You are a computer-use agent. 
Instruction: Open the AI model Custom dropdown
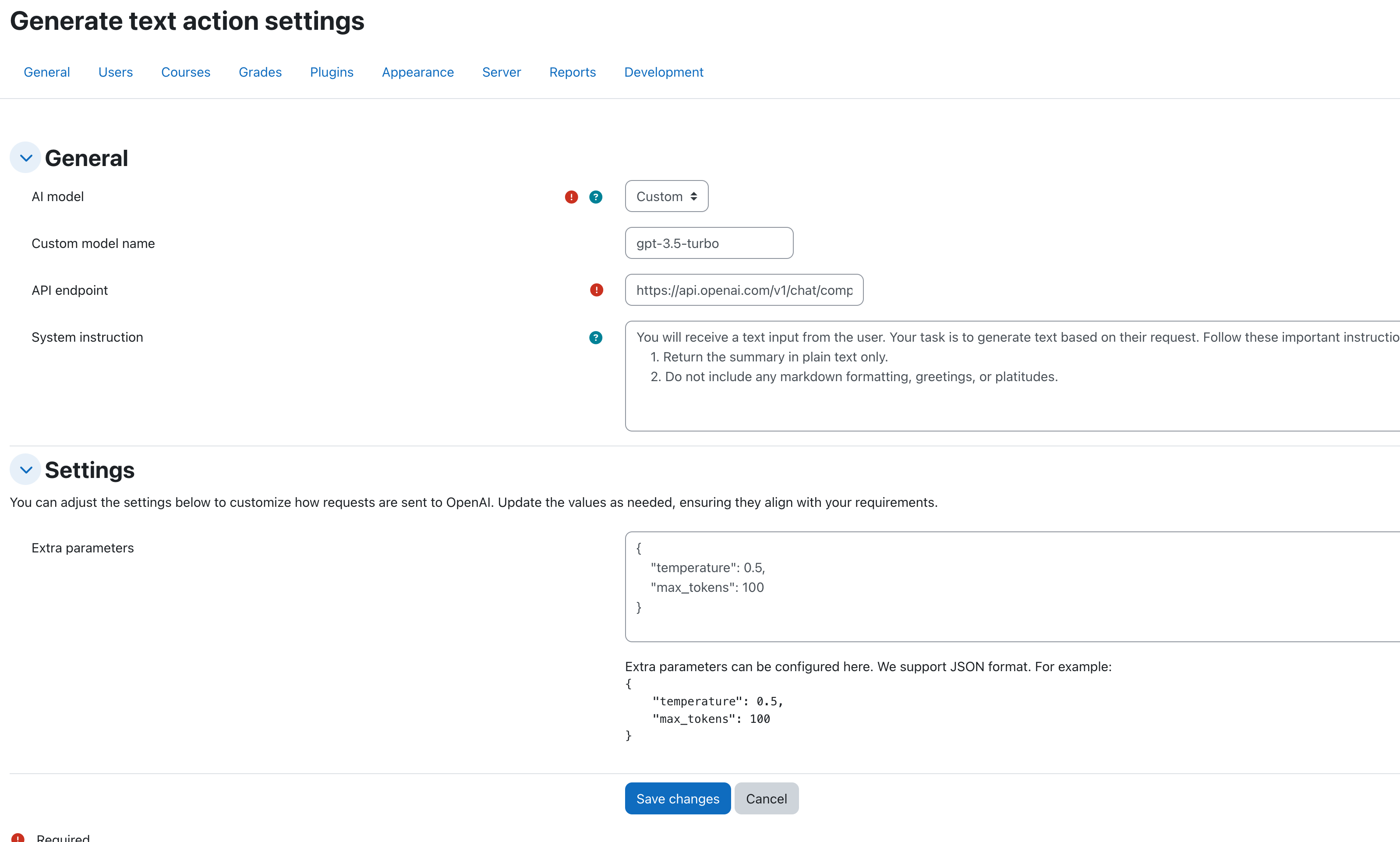click(x=667, y=196)
